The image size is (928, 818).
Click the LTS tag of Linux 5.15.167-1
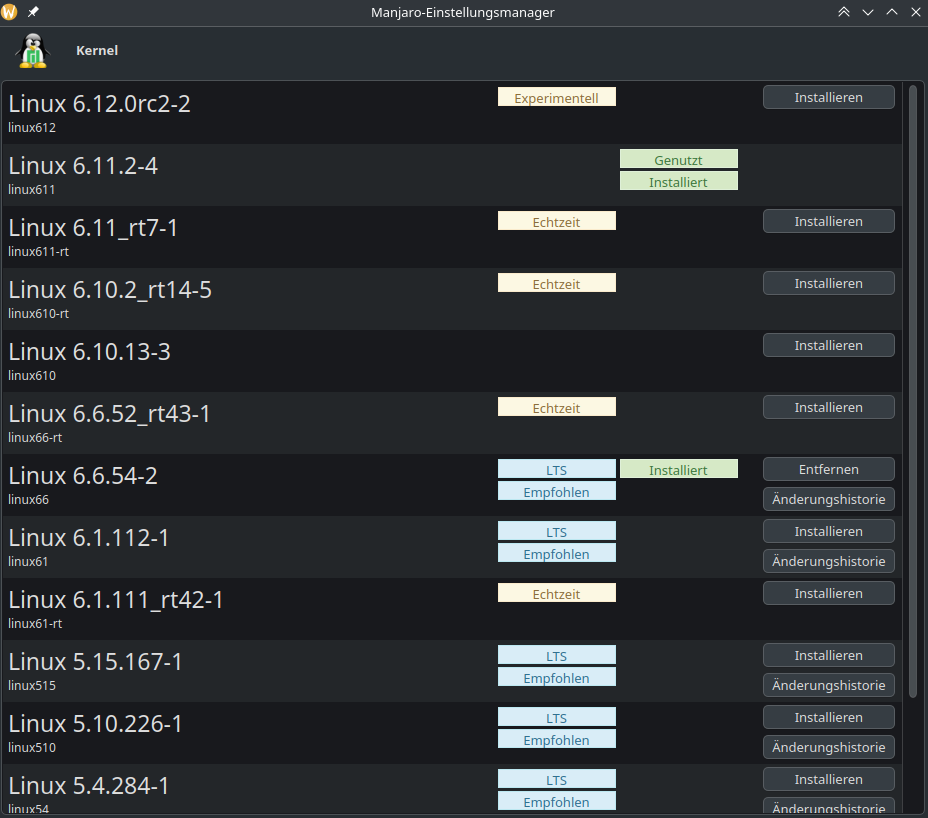(556, 655)
